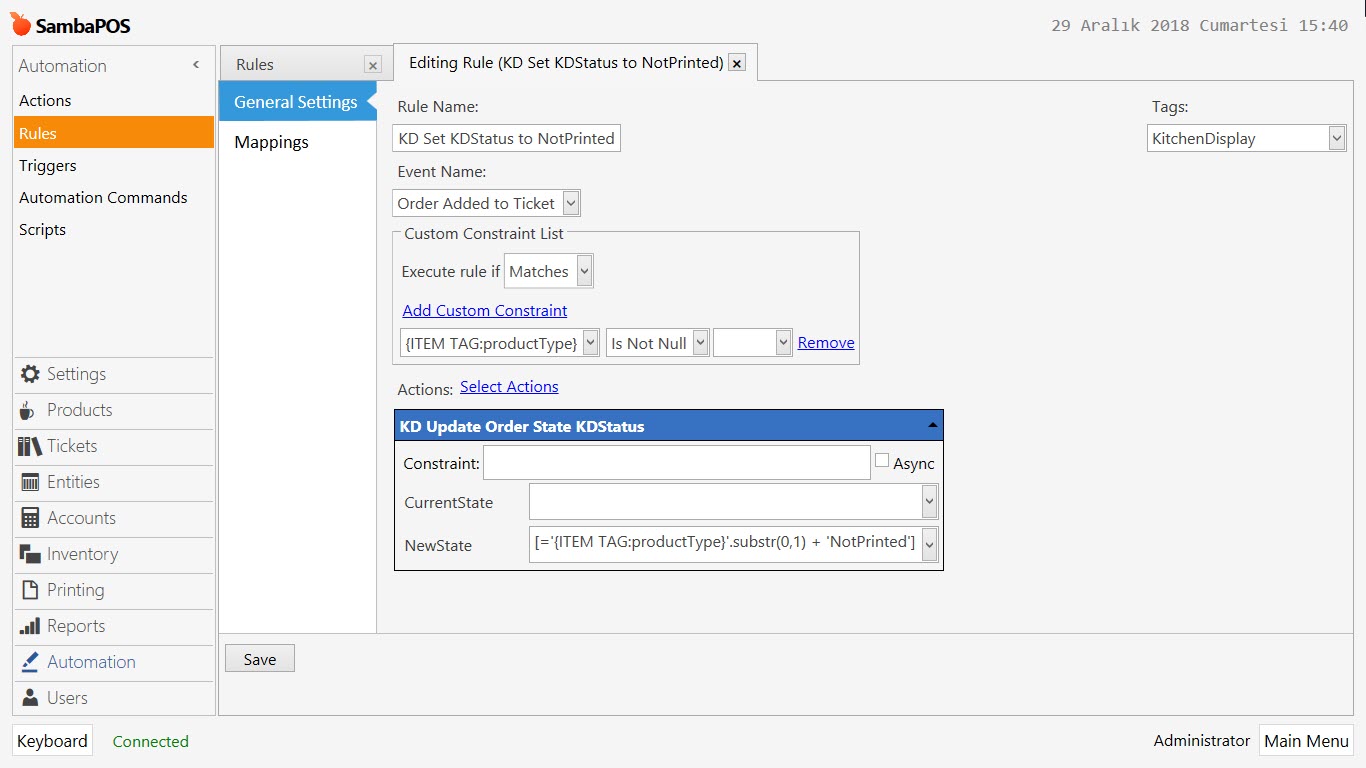
Task: Open Accounts using the calculator icon
Action: click(30, 518)
